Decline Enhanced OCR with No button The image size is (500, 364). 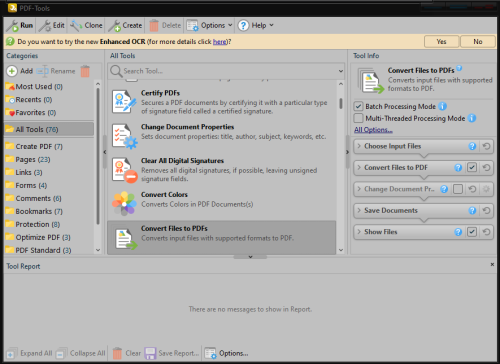478,42
